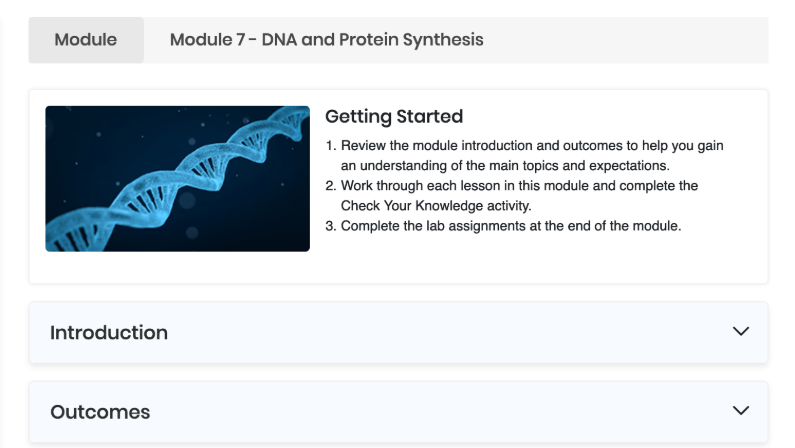Expand the Introduction section chevron
This screenshot has width=795, height=448.
coord(741,331)
